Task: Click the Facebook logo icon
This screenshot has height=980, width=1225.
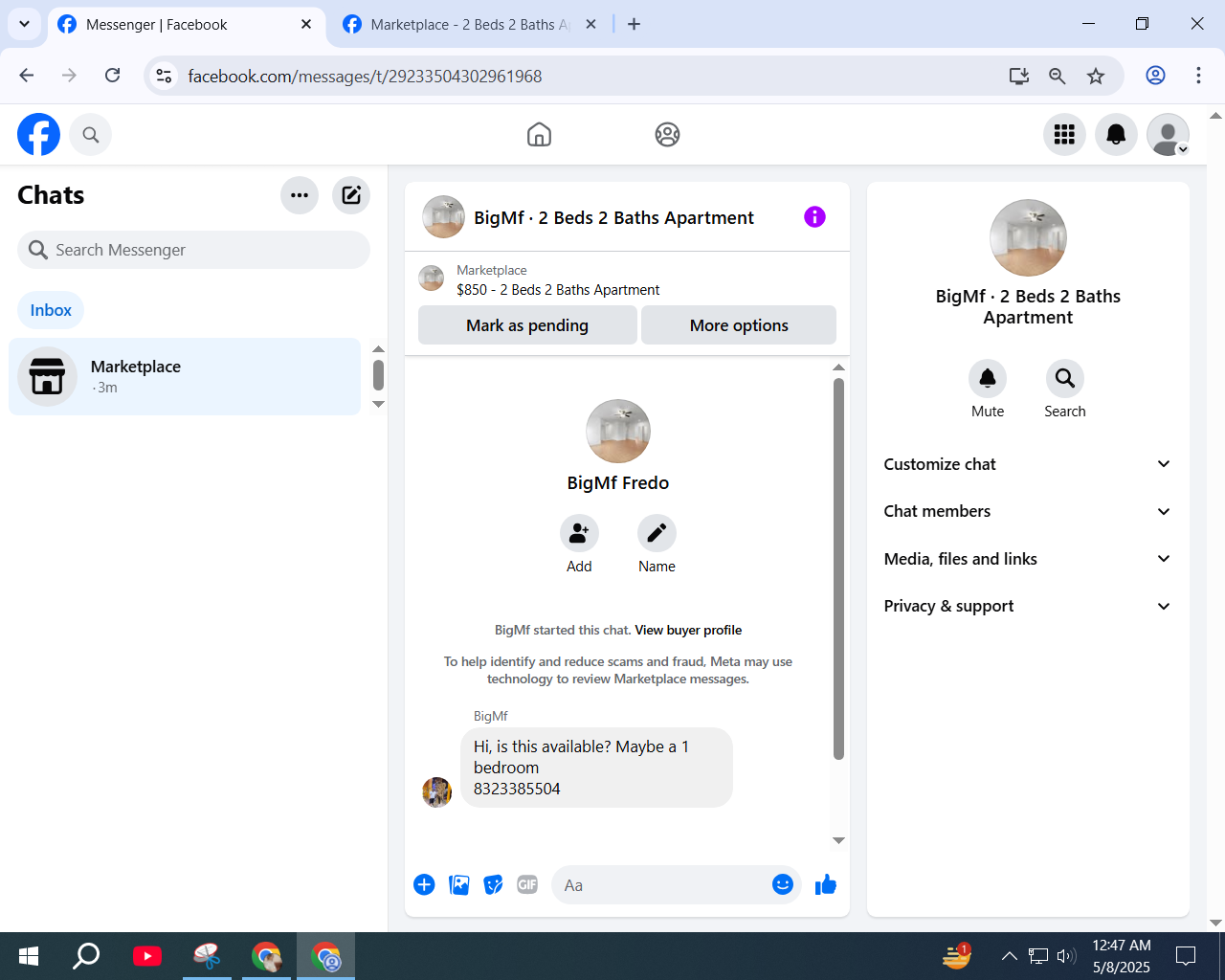Action: coord(38,134)
